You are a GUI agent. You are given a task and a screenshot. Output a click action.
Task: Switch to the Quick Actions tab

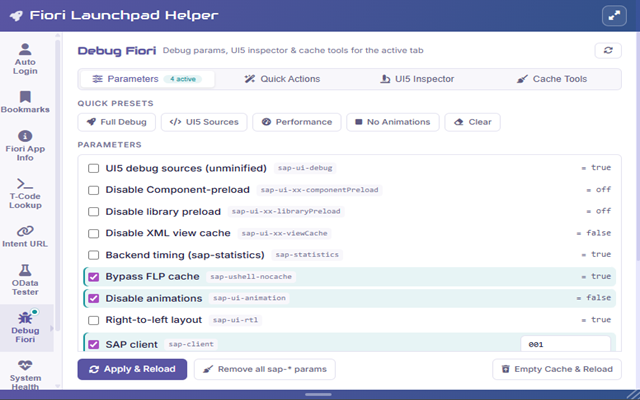(282, 79)
